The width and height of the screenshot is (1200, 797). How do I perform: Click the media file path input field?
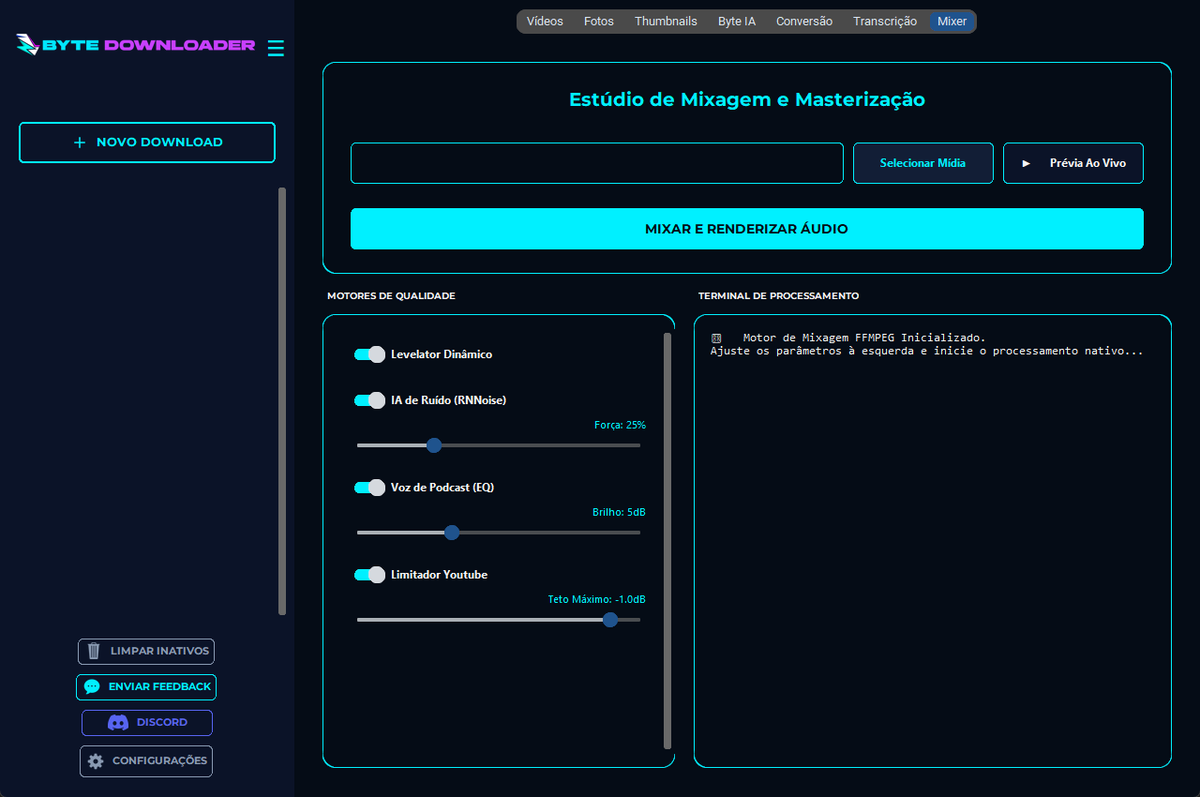(x=597, y=163)
